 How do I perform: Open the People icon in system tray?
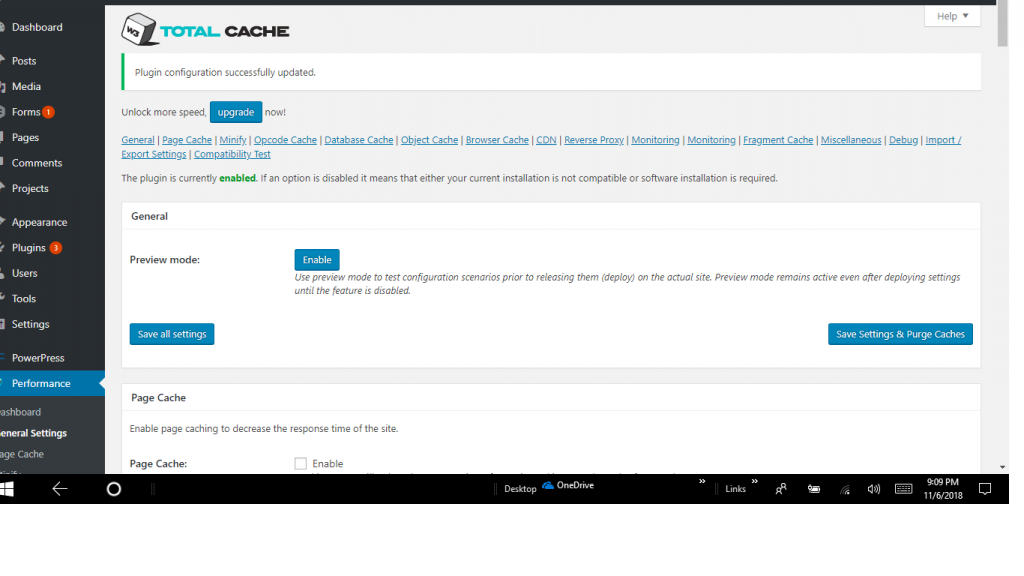pyautogui.click(x=781, y=489)
